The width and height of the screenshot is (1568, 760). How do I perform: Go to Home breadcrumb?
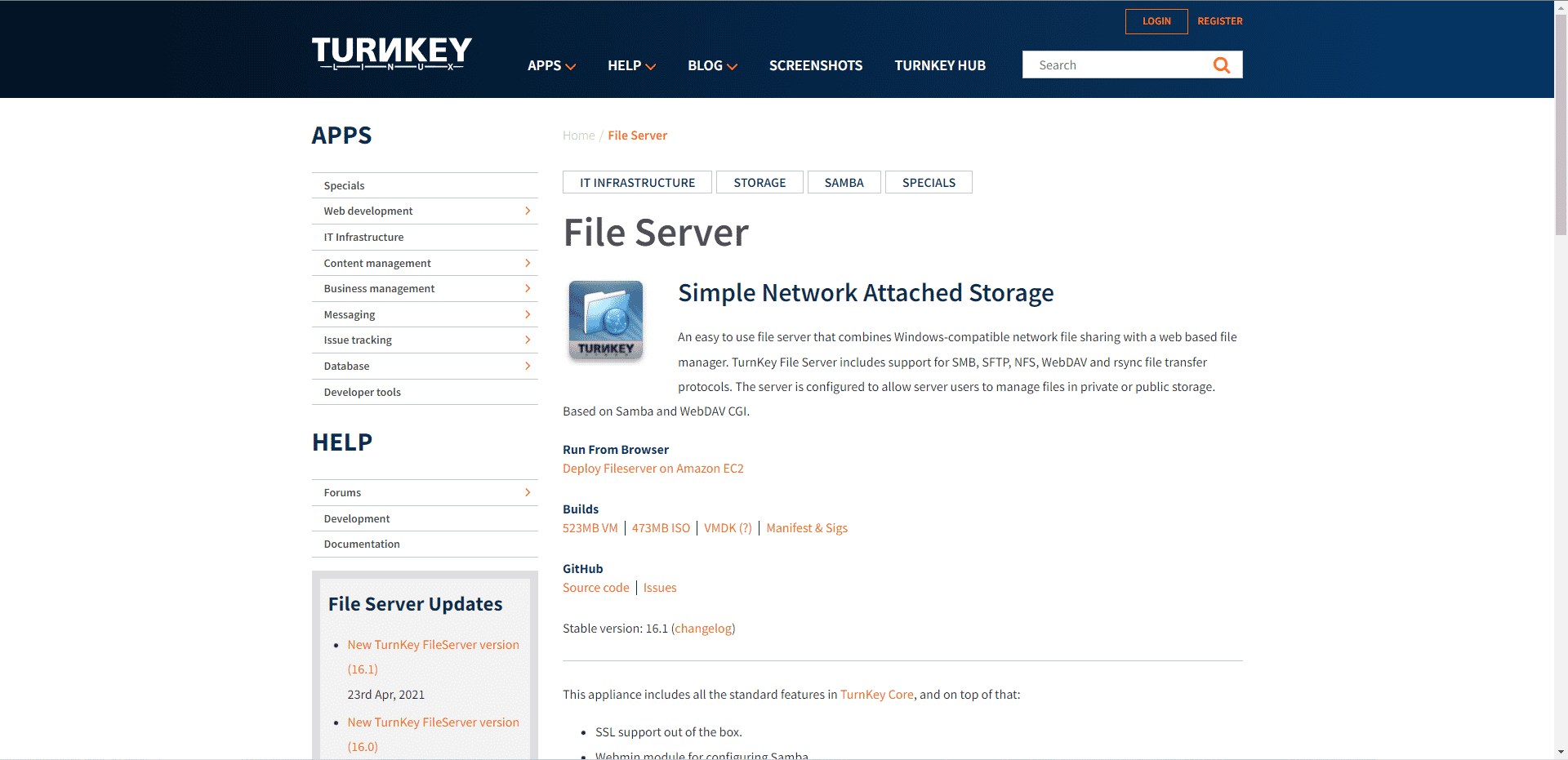pyautogui.click(x=578, y=136)
